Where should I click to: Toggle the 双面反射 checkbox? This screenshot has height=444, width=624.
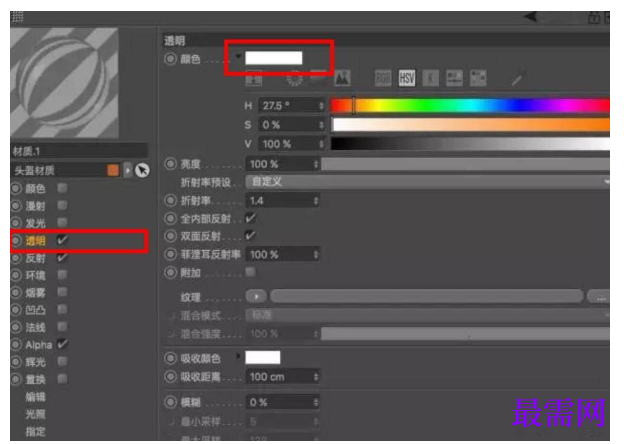pos(251,236)
